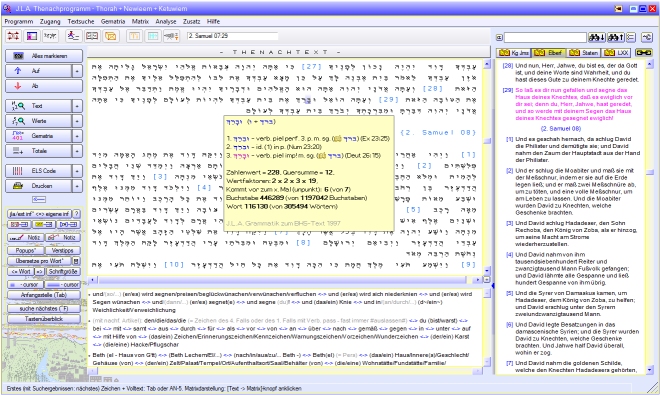Click the two-panel book toolbar icon

coord(92,36)
